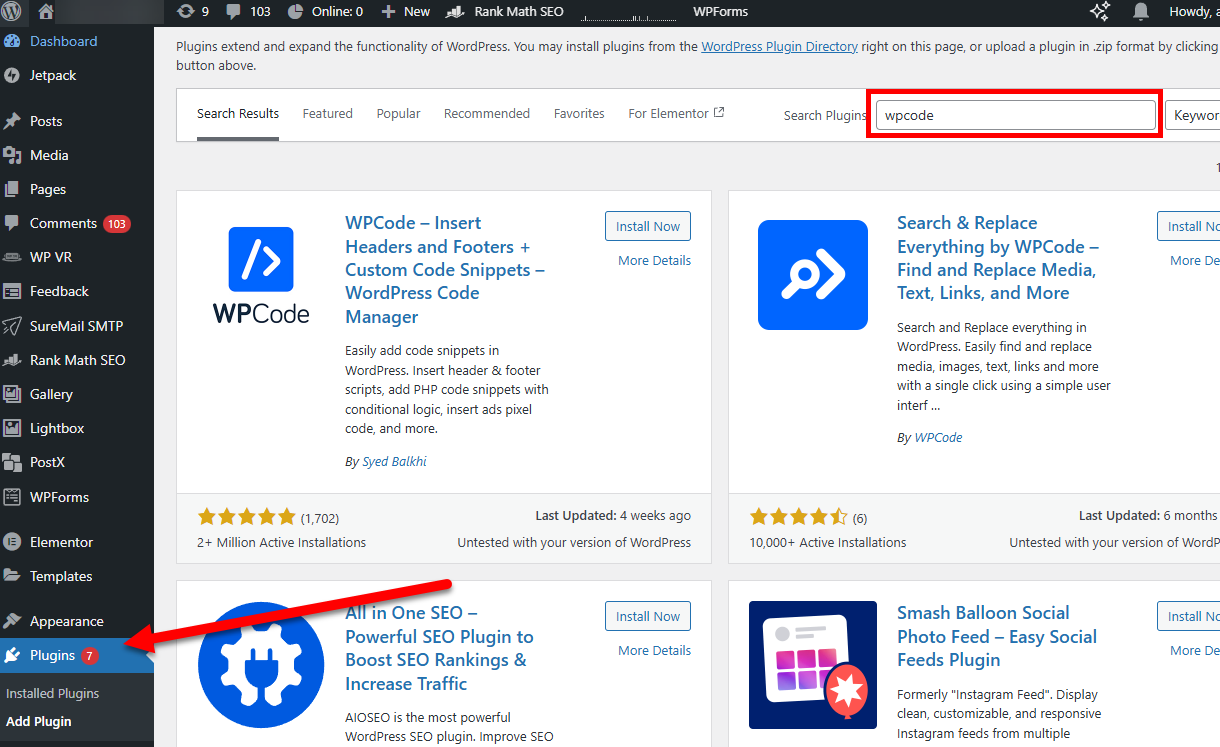Visit site via the home icon
The height and width of the screenshot is (747, 1220).
click(x=46, y=12)
